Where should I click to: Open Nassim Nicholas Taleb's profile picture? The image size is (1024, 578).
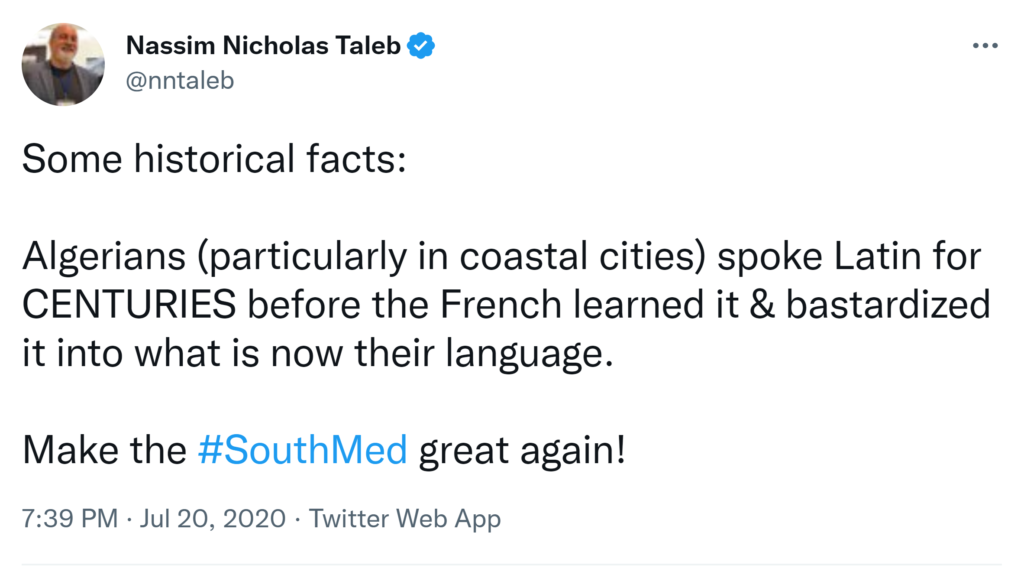tap(63, 65)
